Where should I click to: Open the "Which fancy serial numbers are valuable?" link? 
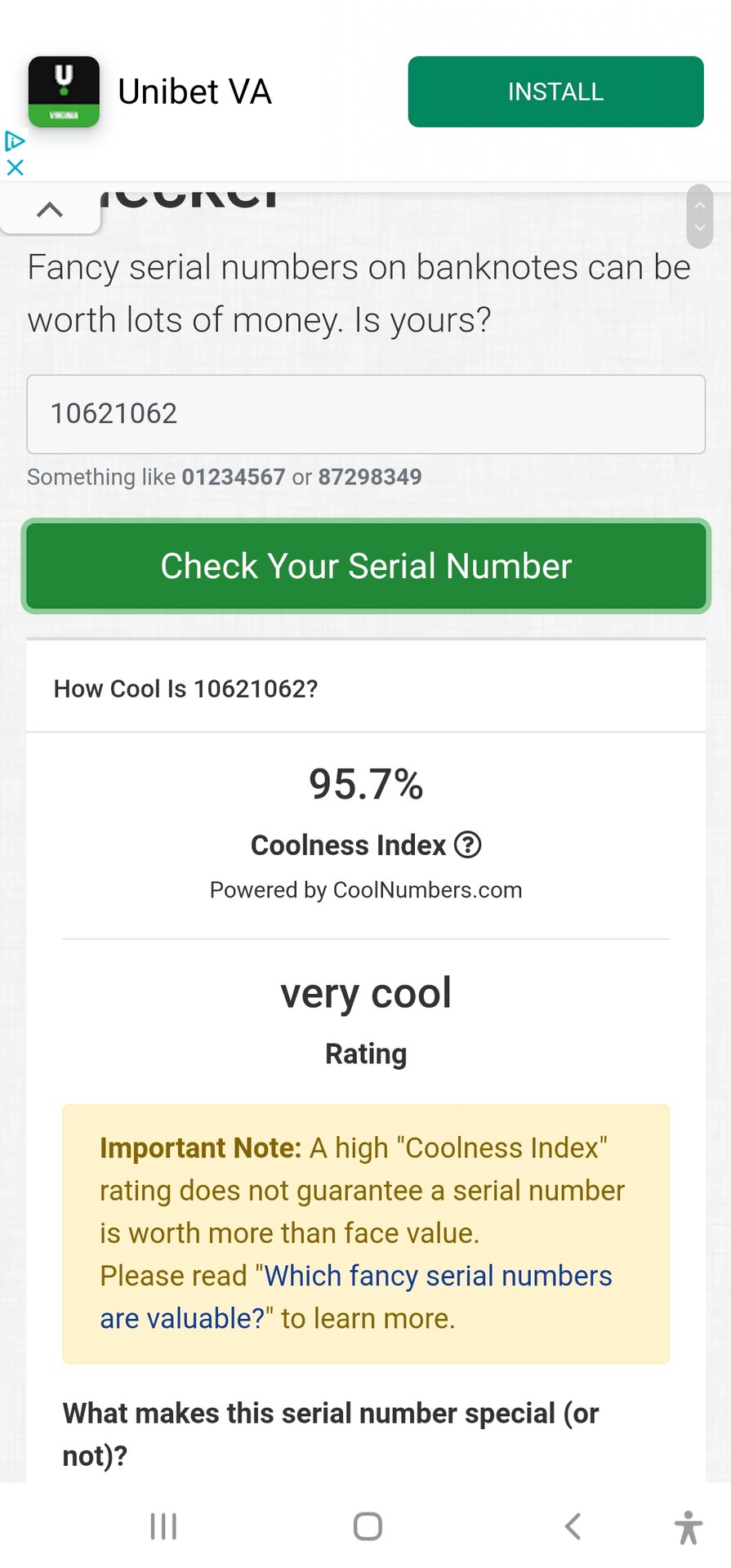click(438, 1276)
